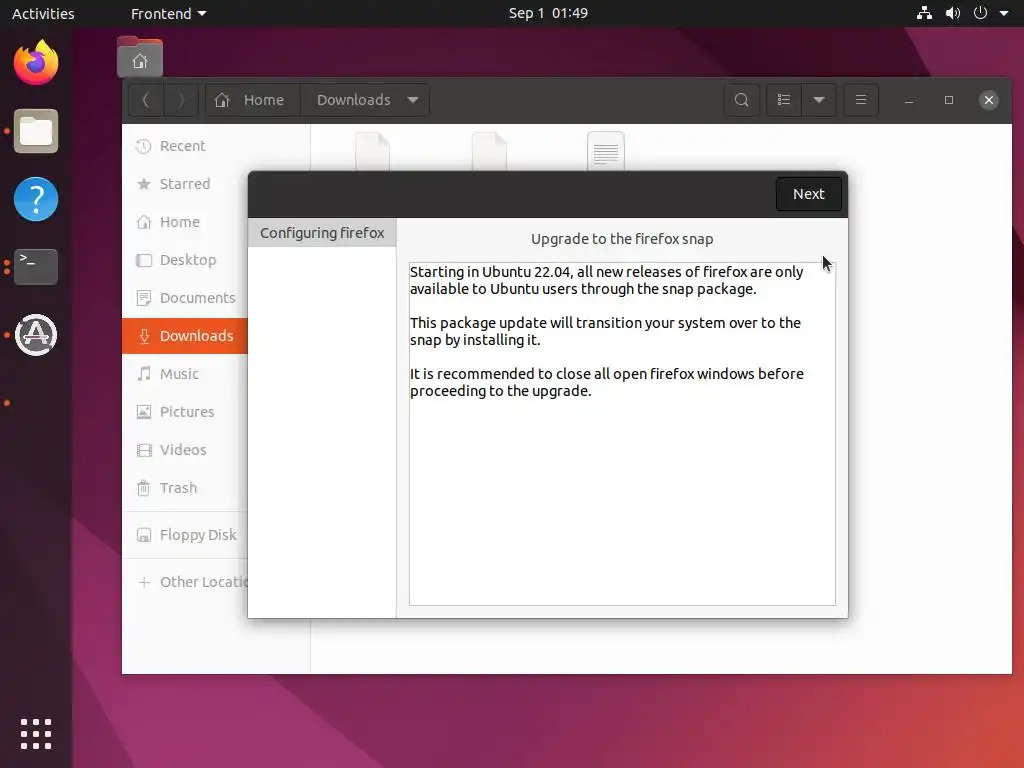The image size is (1024, 768).
Task: Open Other Locations in the Files sidebar
Action: [x=184, y=582]
